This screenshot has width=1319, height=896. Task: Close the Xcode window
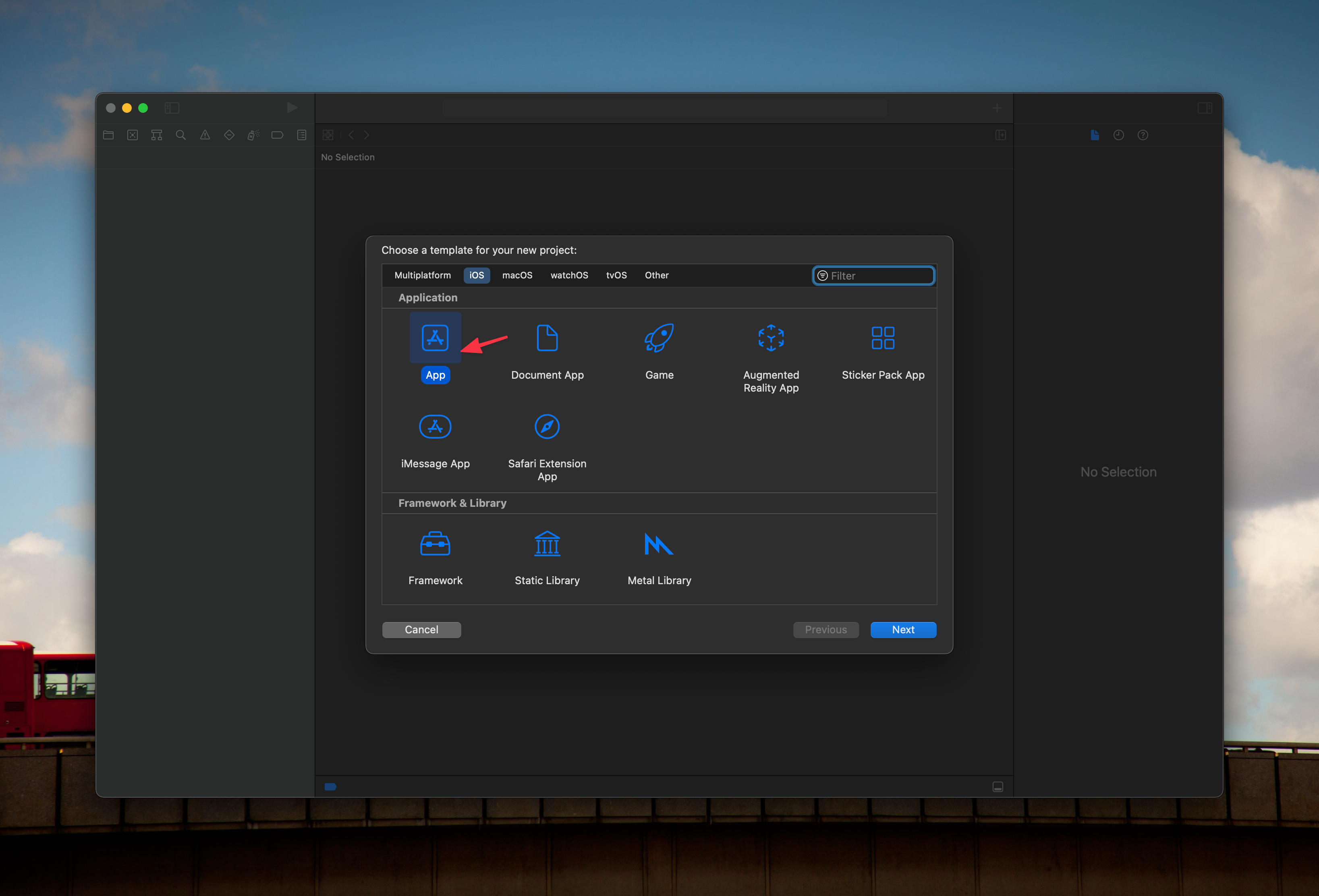coord(111,108)
